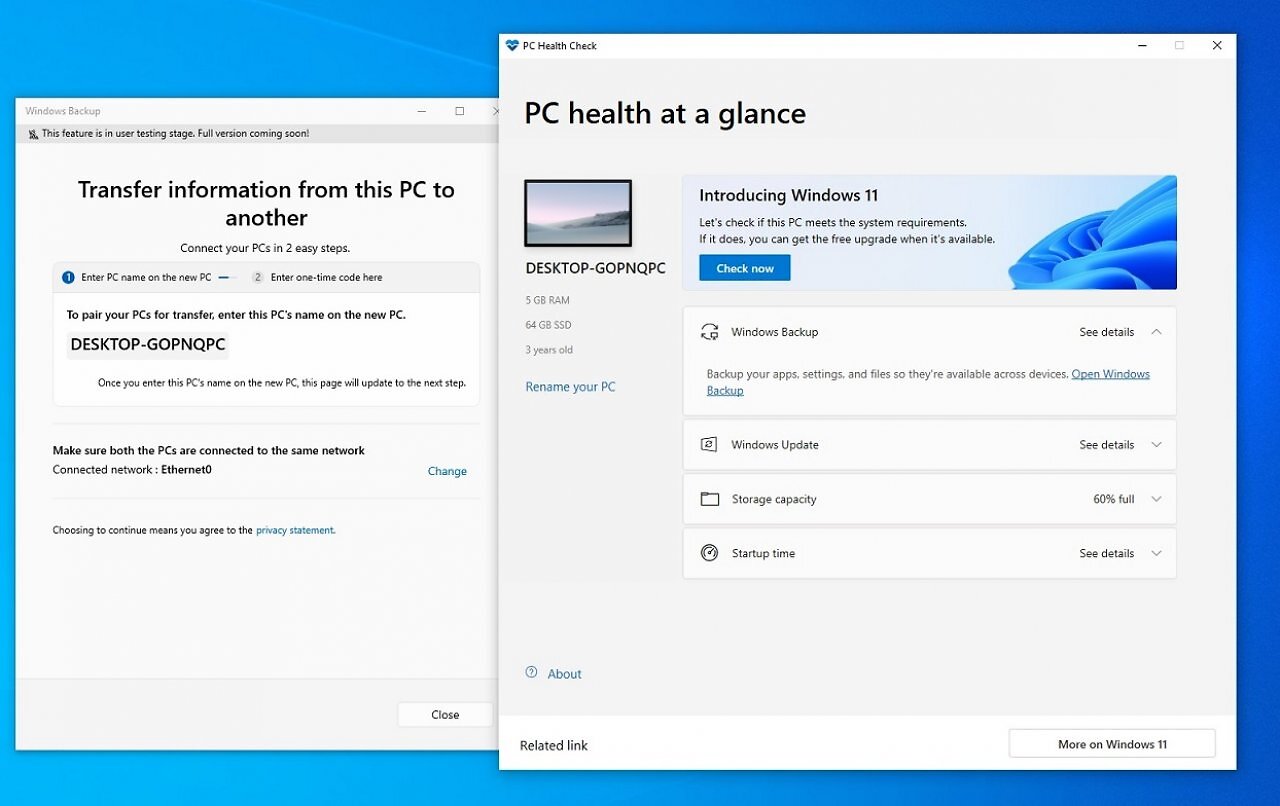
Task: Open the privacy statement link
Action: 295,531
